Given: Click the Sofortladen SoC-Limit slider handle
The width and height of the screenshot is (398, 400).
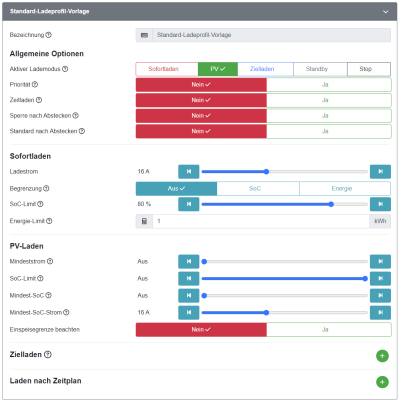Looking at the screenshot, I should pos(331,204).
